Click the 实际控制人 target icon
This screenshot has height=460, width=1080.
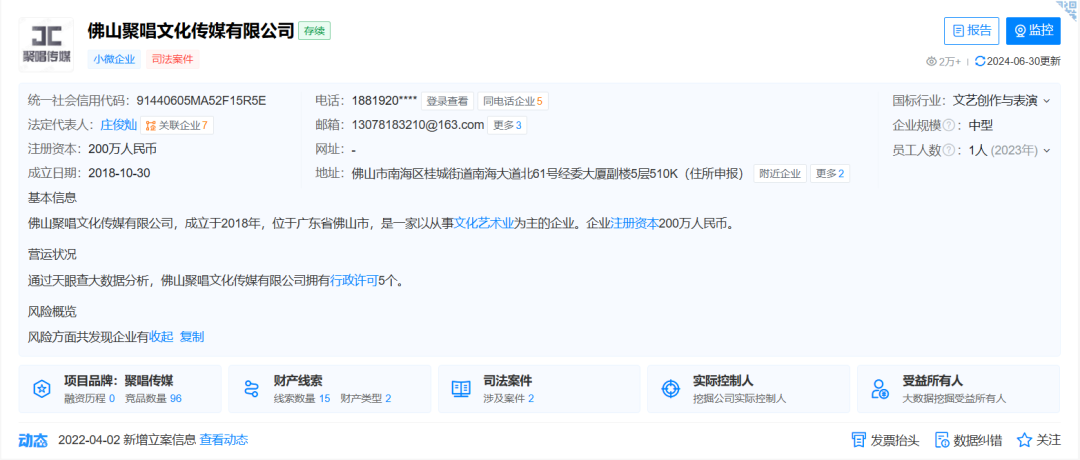pyautogui.click(x=670, y=389)
